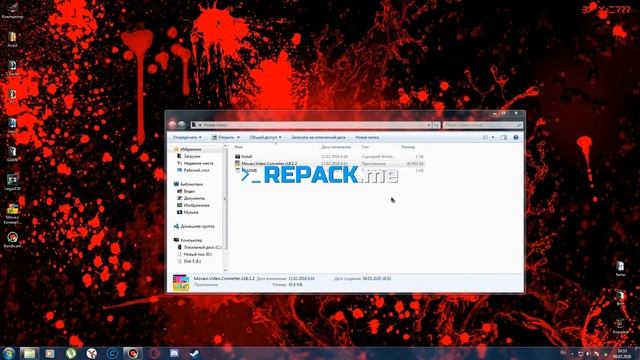
Task: Open Explorer help question mark icon
Action: click(x=516, y=138)
